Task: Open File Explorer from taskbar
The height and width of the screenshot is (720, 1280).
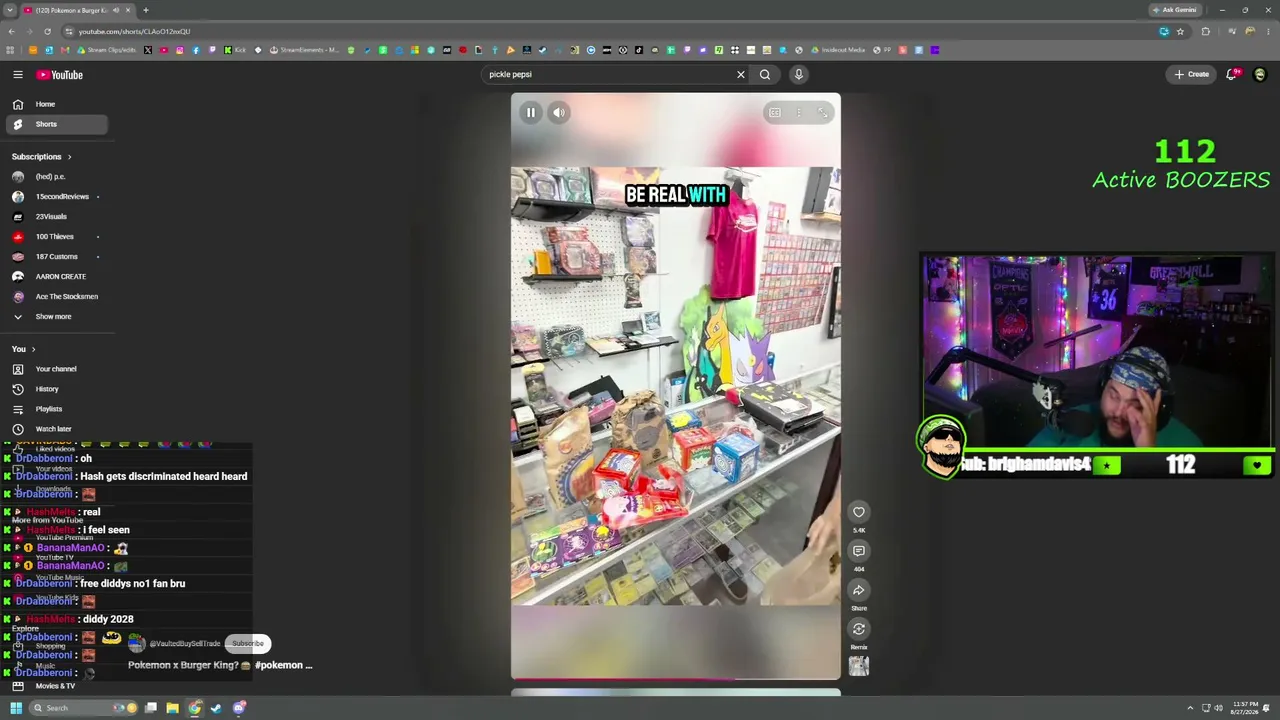Action: coord(173,709)
